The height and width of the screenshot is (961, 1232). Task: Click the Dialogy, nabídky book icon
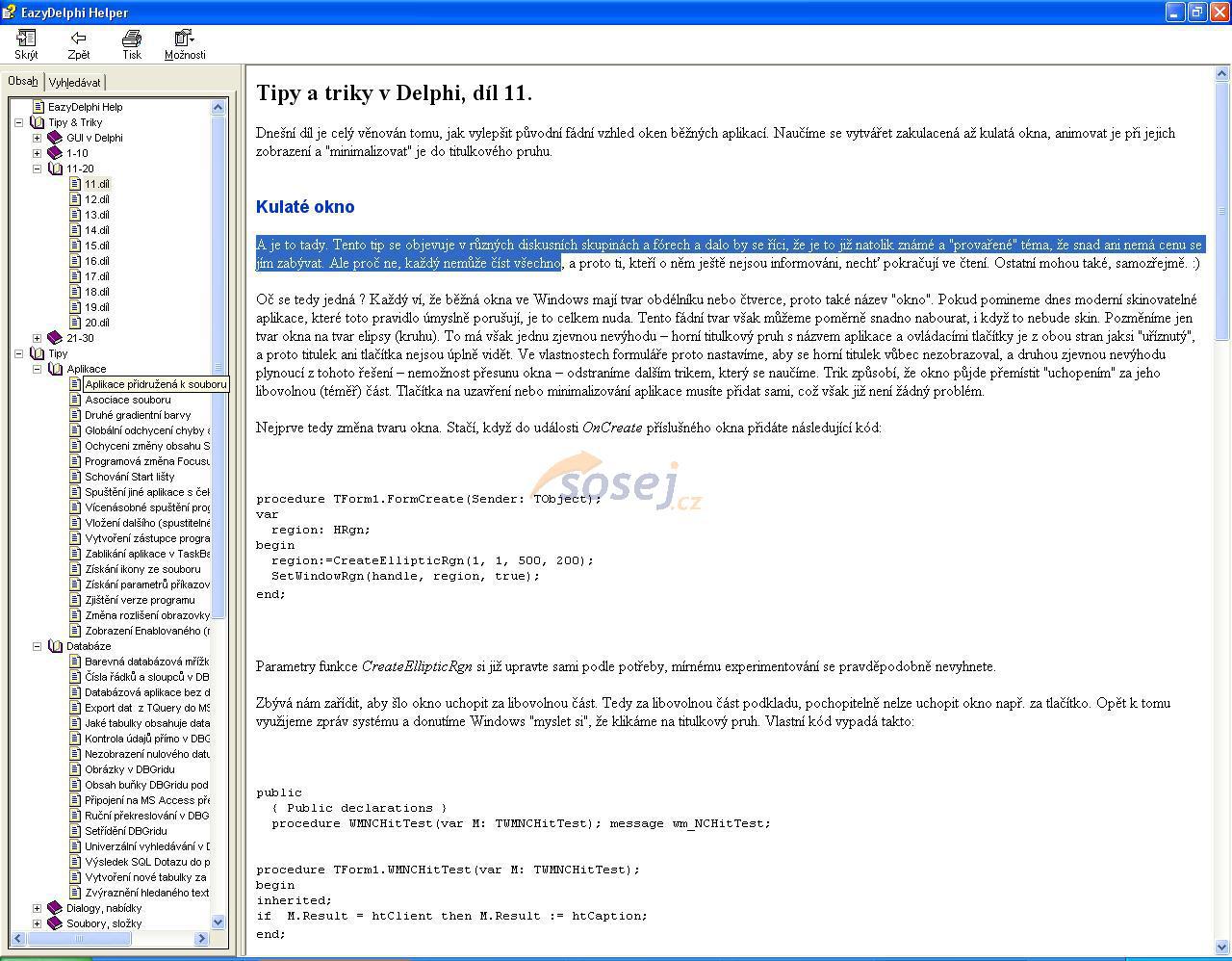coord(55,908)
